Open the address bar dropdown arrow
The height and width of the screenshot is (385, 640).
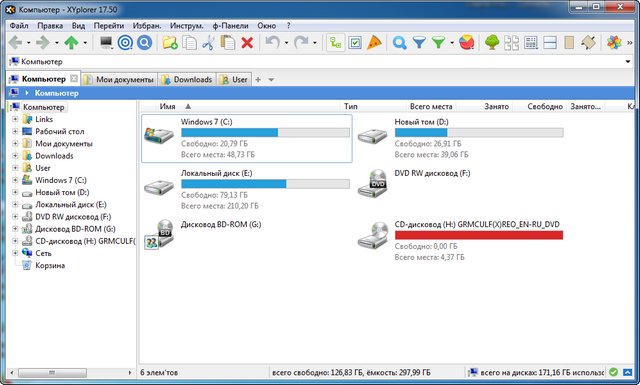628,62
